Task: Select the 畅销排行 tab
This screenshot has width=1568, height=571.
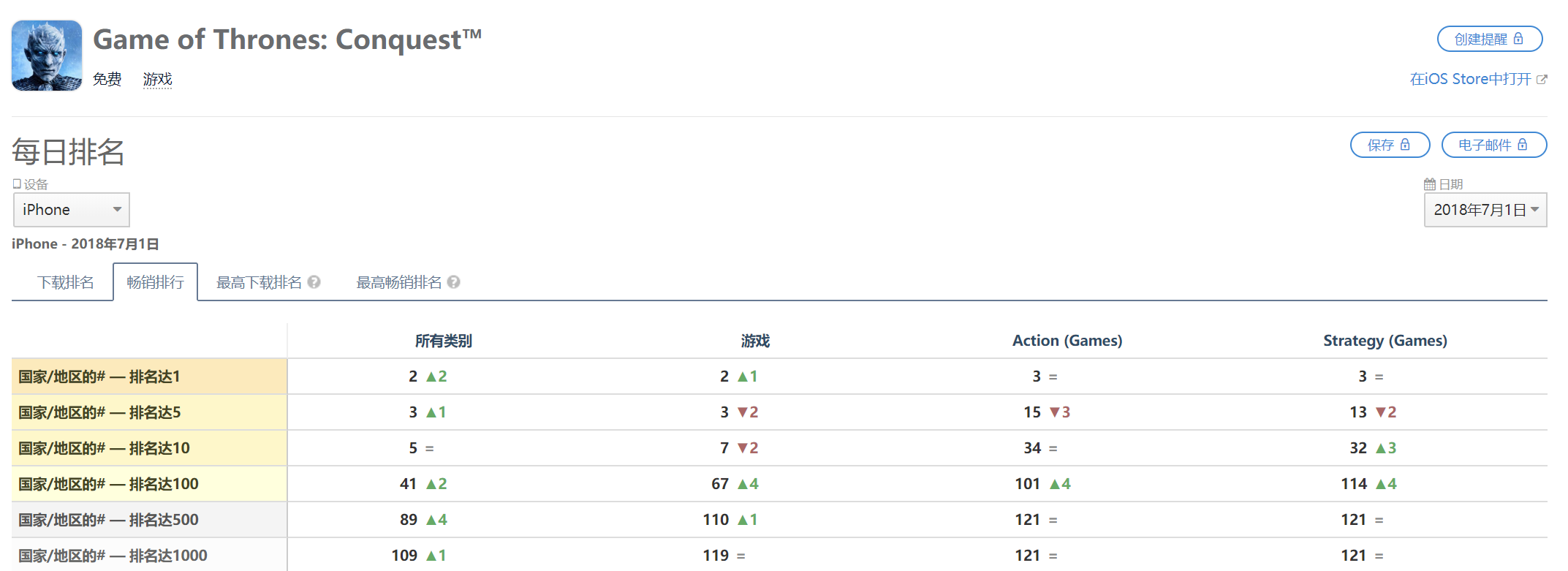Action: [155, 282]
